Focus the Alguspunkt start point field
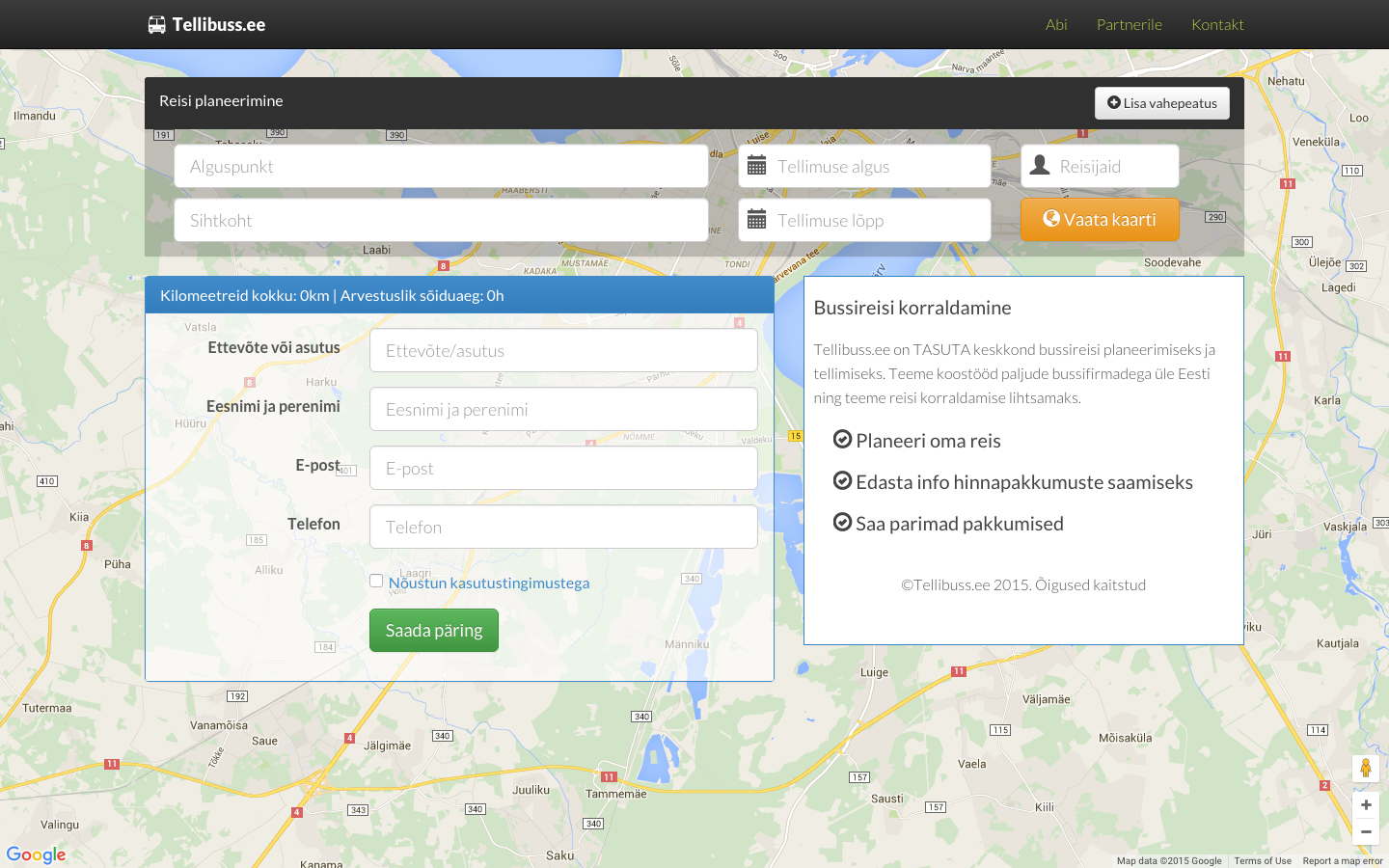This screenshot has height=868, width=1389. (441, 166)
